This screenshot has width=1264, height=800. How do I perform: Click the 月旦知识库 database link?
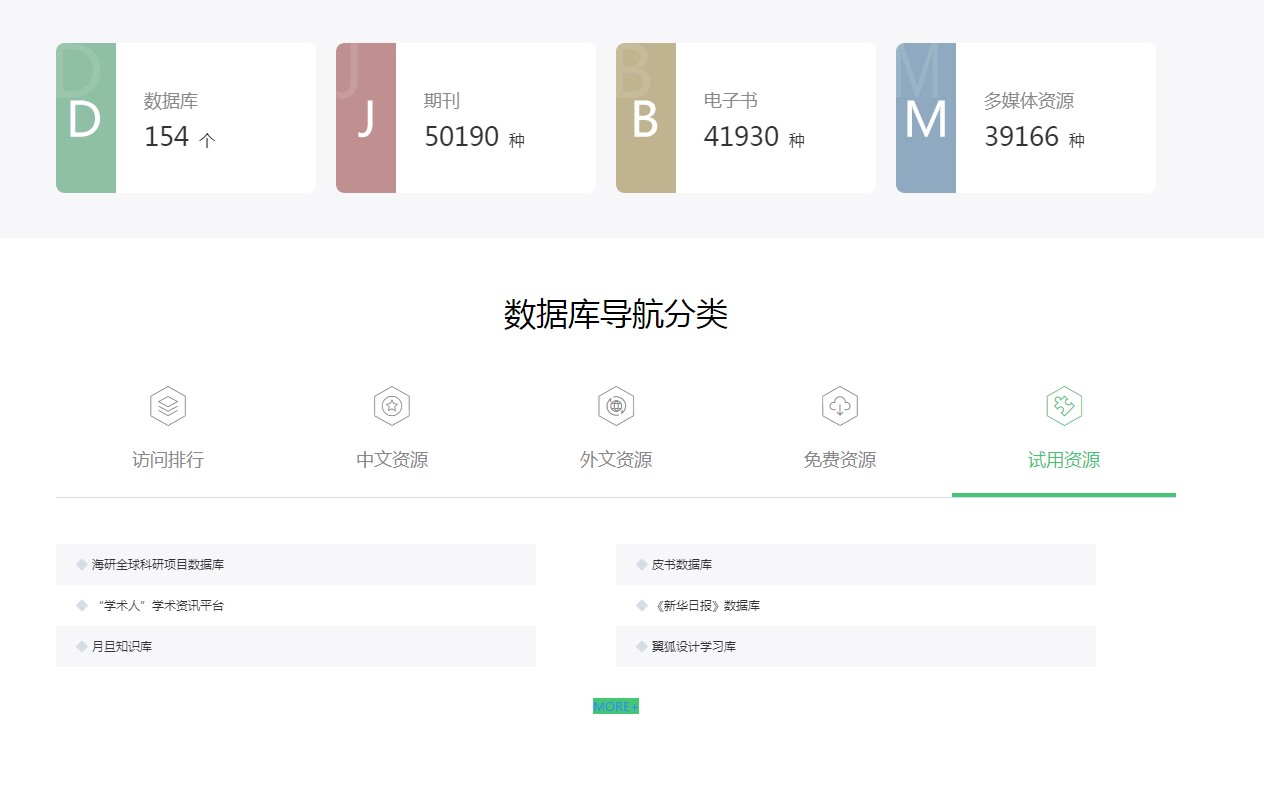tap(122, 647)
